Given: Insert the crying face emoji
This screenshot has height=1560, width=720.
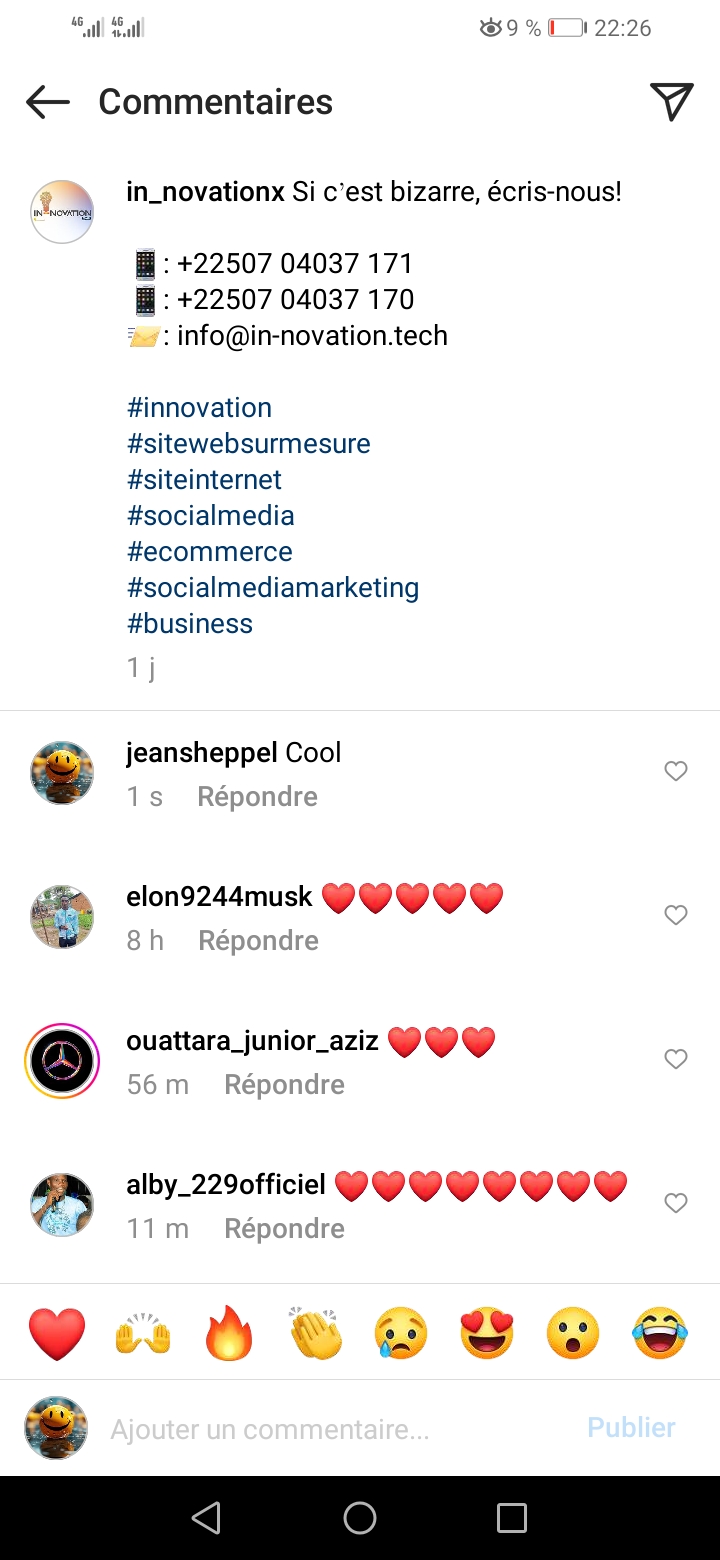Looking at the screenshot, I should click(x=401, y=1334).
